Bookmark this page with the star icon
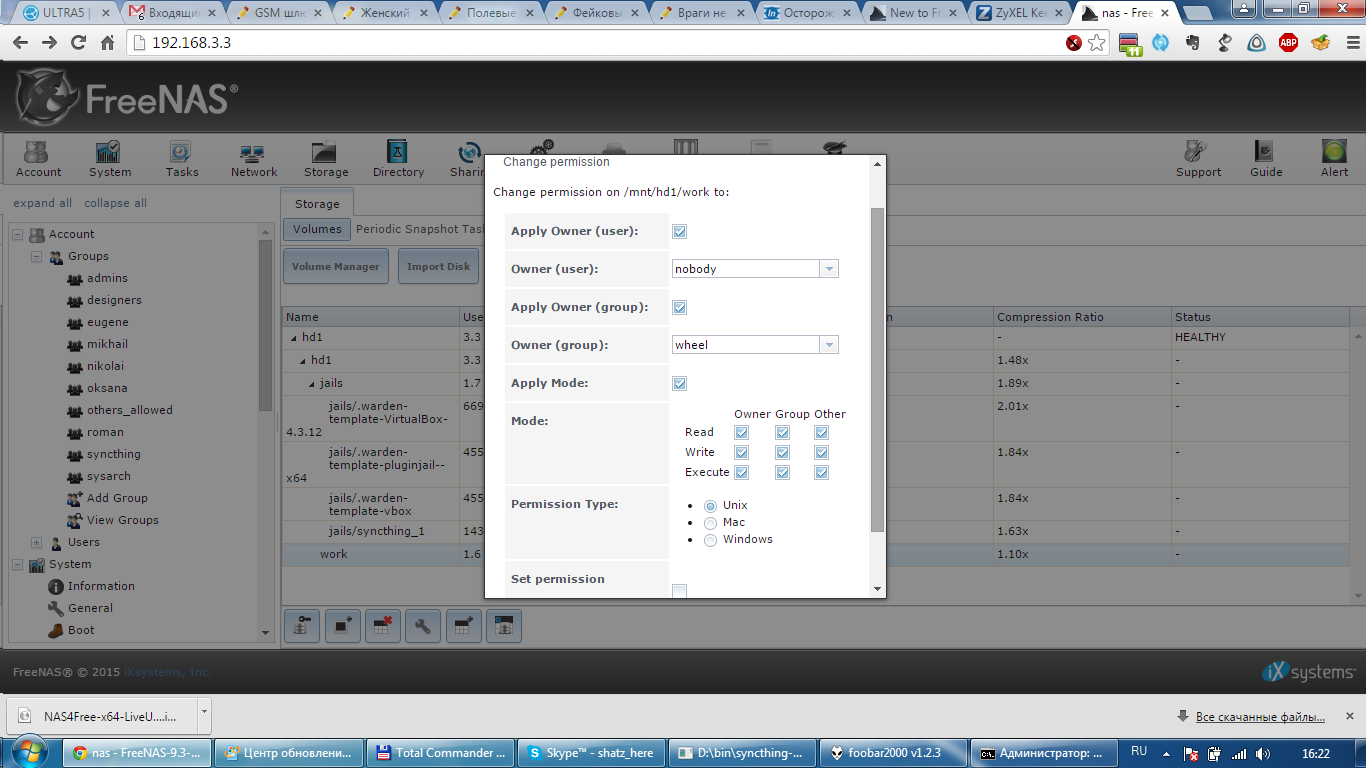This screenshot has height=768, width=1366. [x=1097, y=43]
